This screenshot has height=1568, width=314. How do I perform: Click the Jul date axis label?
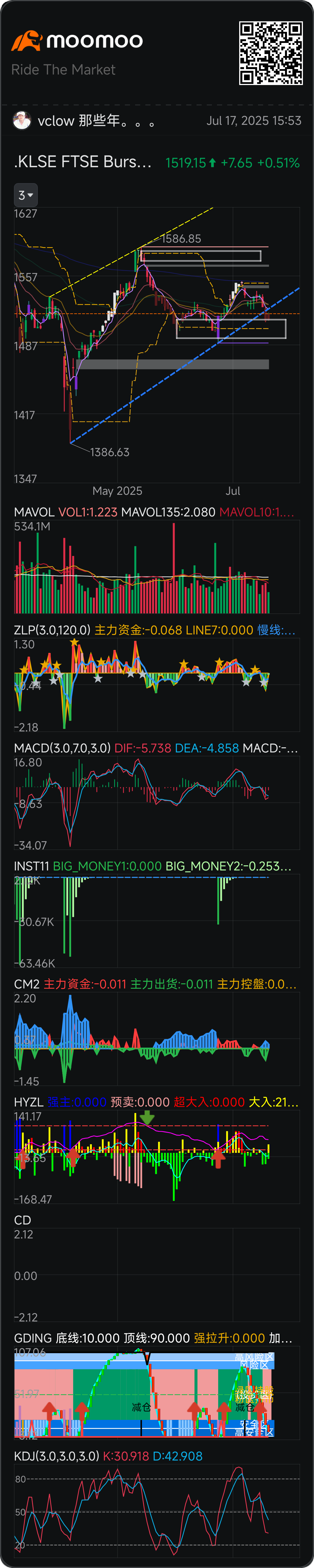[233, 491]
